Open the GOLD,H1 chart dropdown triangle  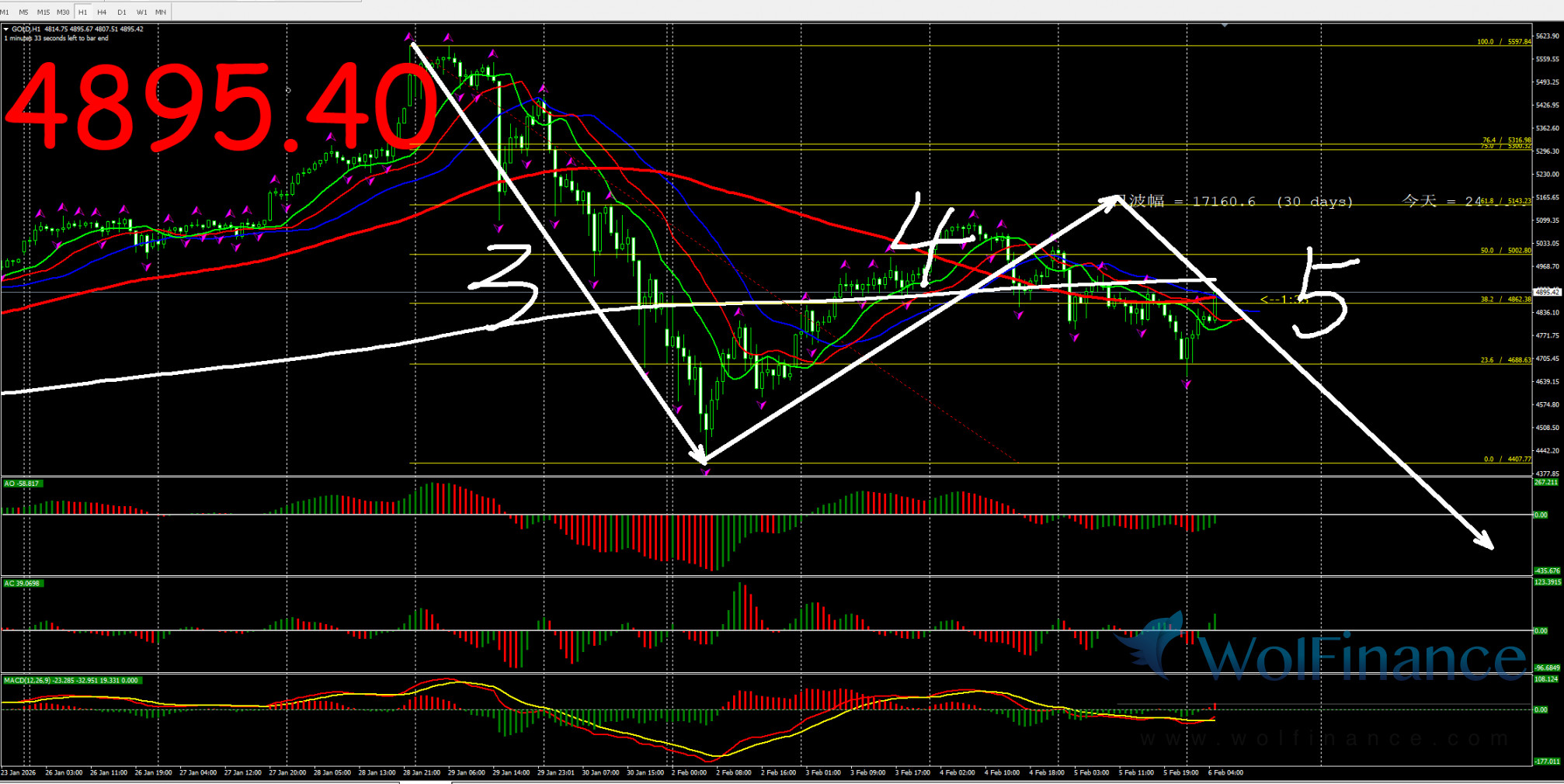click(x=6, y=29)
